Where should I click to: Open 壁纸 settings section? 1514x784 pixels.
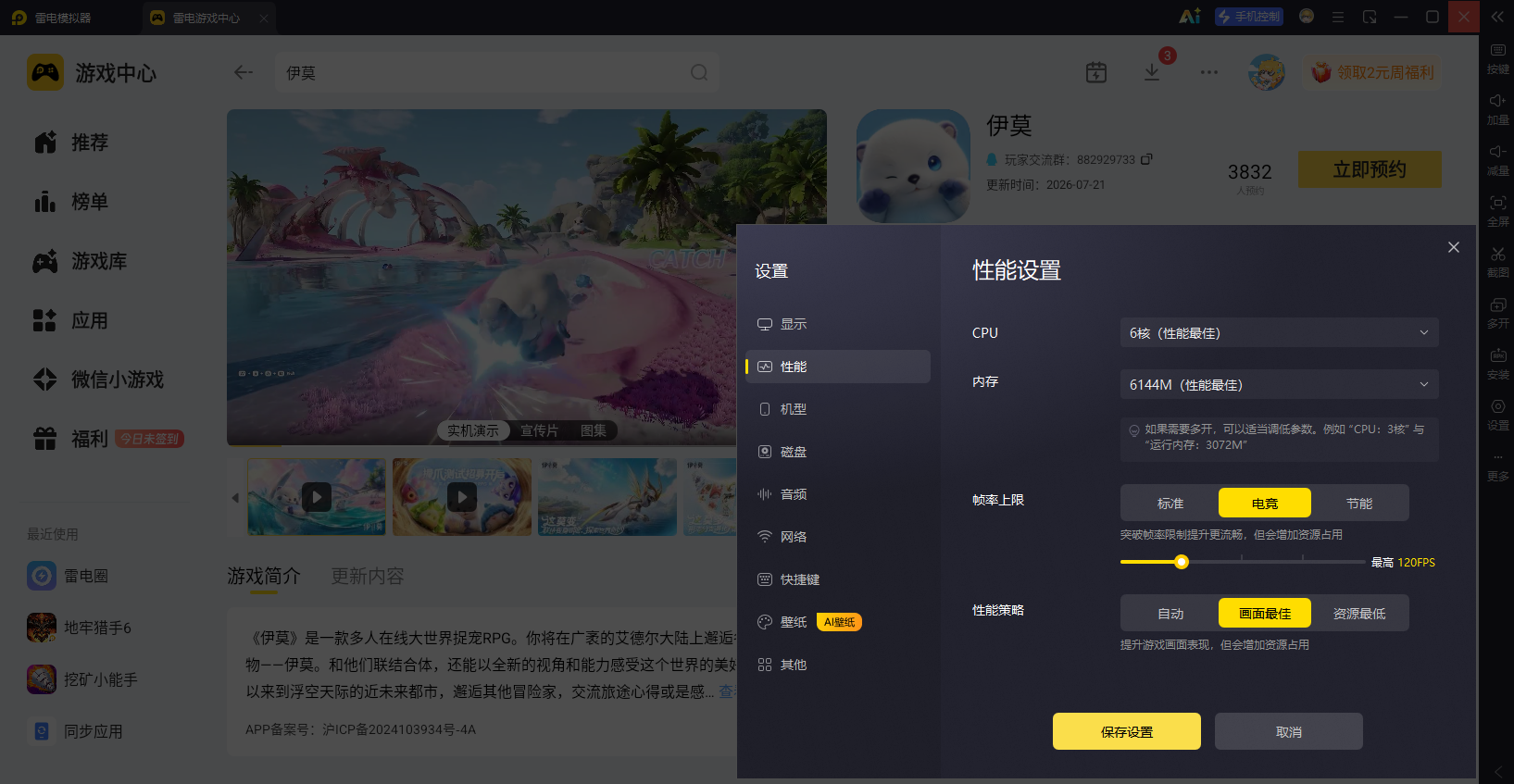pyautogui.click(x=838, y=622)
